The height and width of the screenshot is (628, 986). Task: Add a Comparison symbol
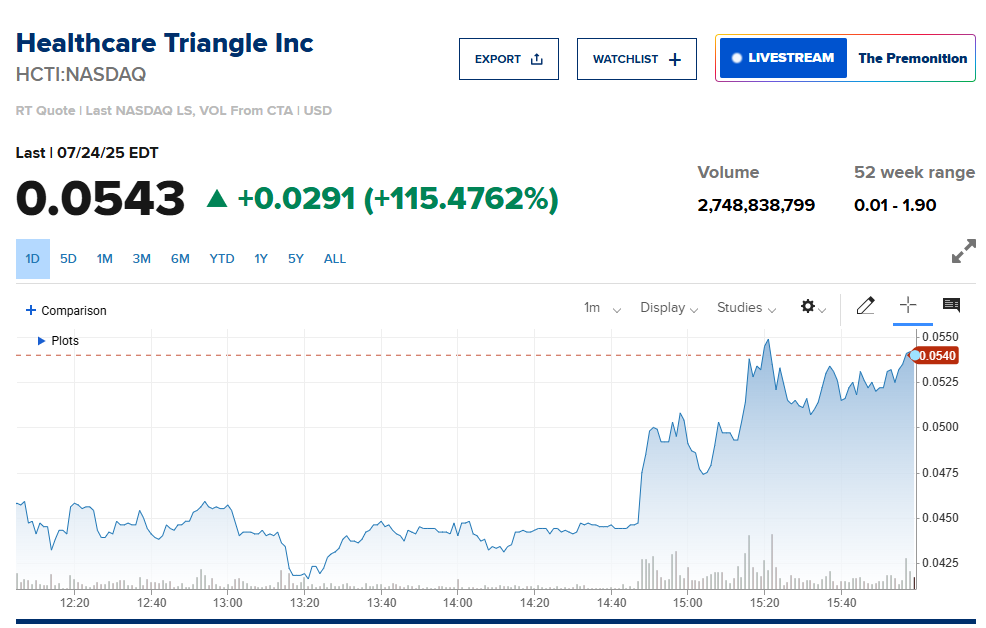coord(66,311)
